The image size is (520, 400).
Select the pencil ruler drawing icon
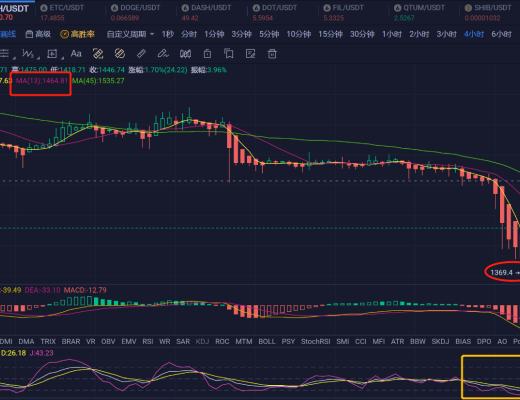[141, 54]
